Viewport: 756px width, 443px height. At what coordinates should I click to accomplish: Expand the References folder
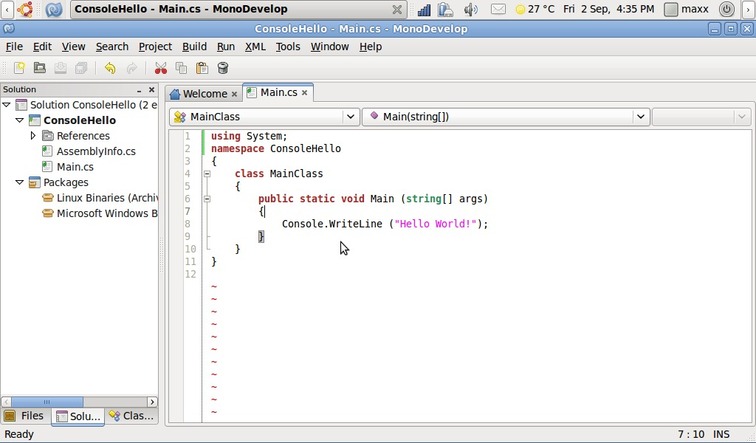[x=33, y=135]
